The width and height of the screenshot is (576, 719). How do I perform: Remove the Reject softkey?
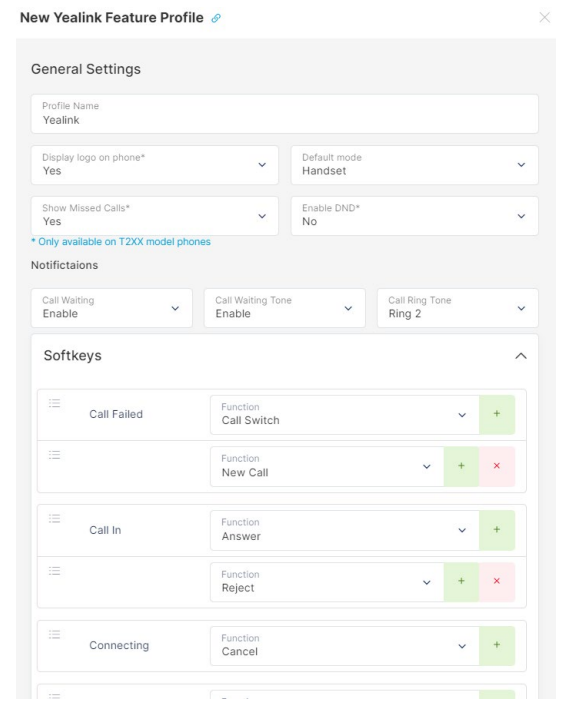click(497, 582)
